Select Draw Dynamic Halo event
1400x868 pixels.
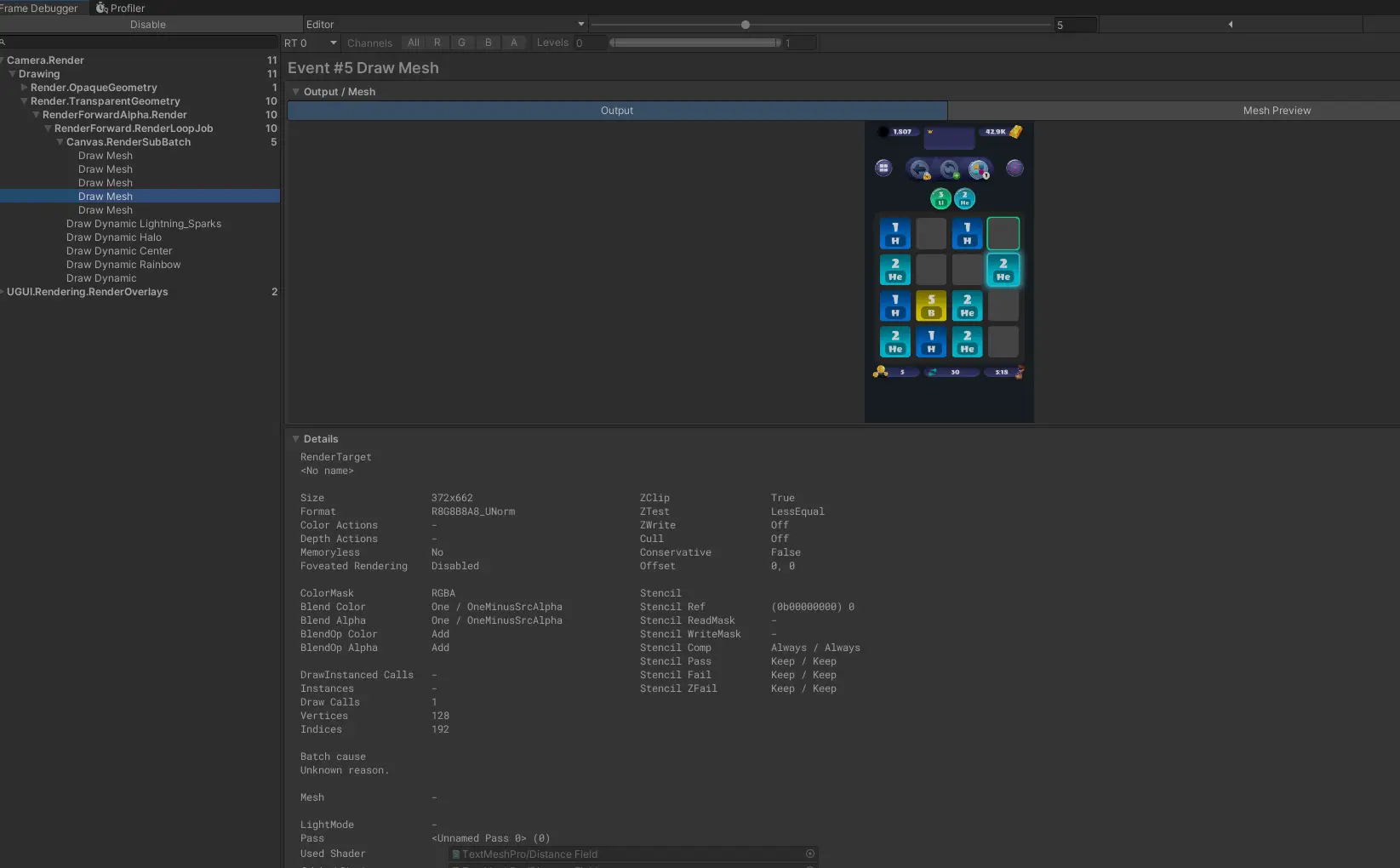coord(114,237)
